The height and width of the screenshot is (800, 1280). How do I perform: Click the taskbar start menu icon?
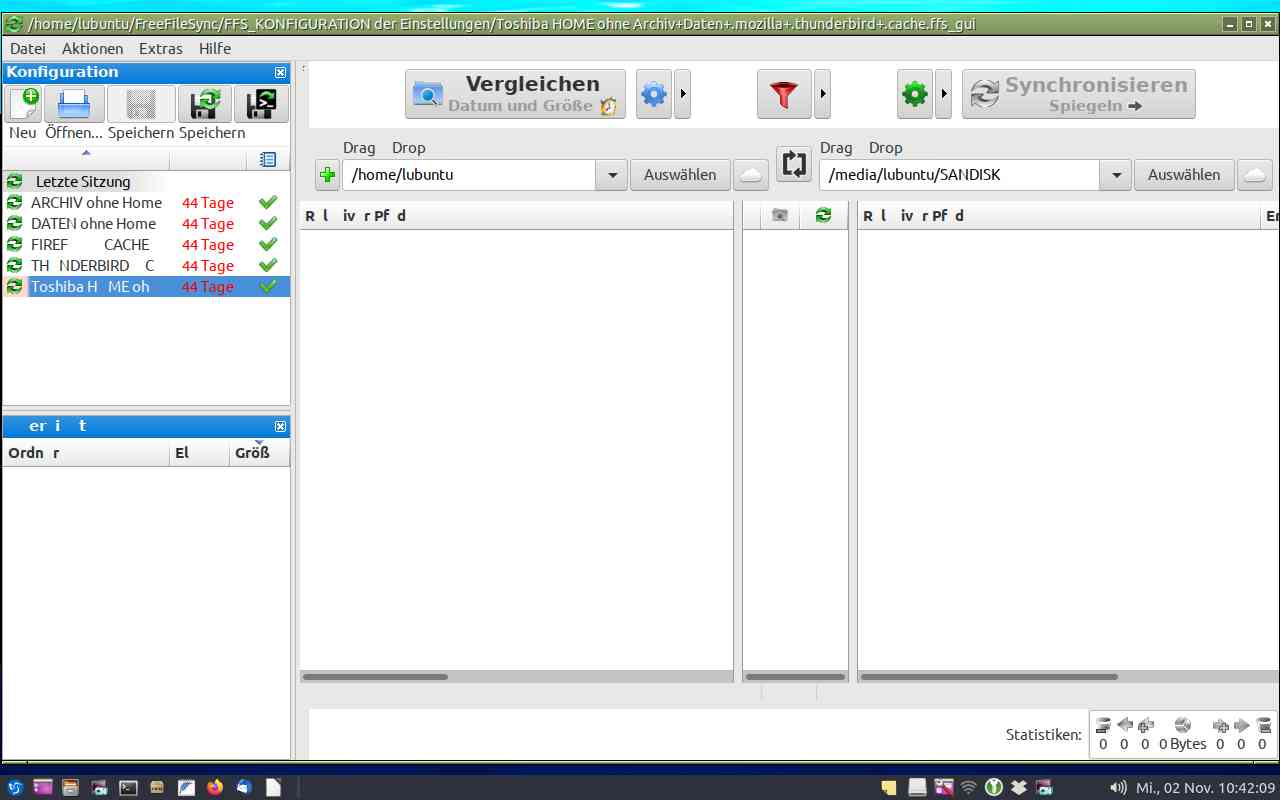[x=14, y=787]
